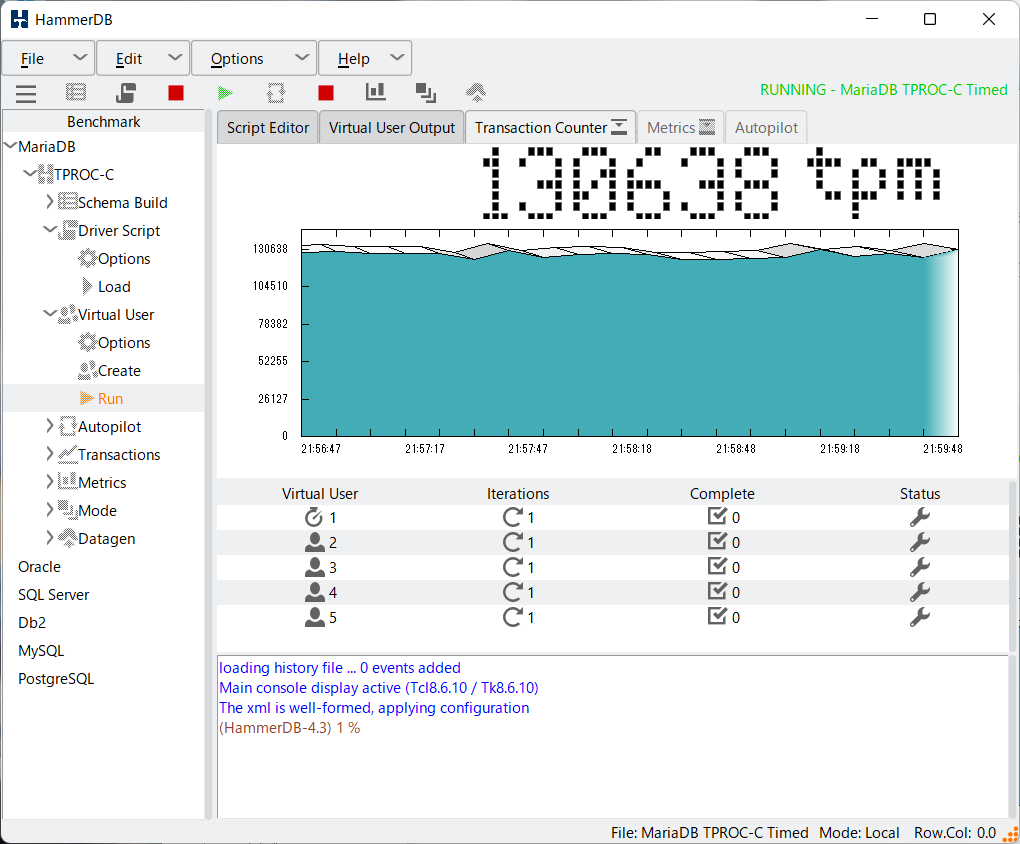The image size is (1020, 844).
Task: Select MySQL in benchmark tree
Action: click(41, 651)
